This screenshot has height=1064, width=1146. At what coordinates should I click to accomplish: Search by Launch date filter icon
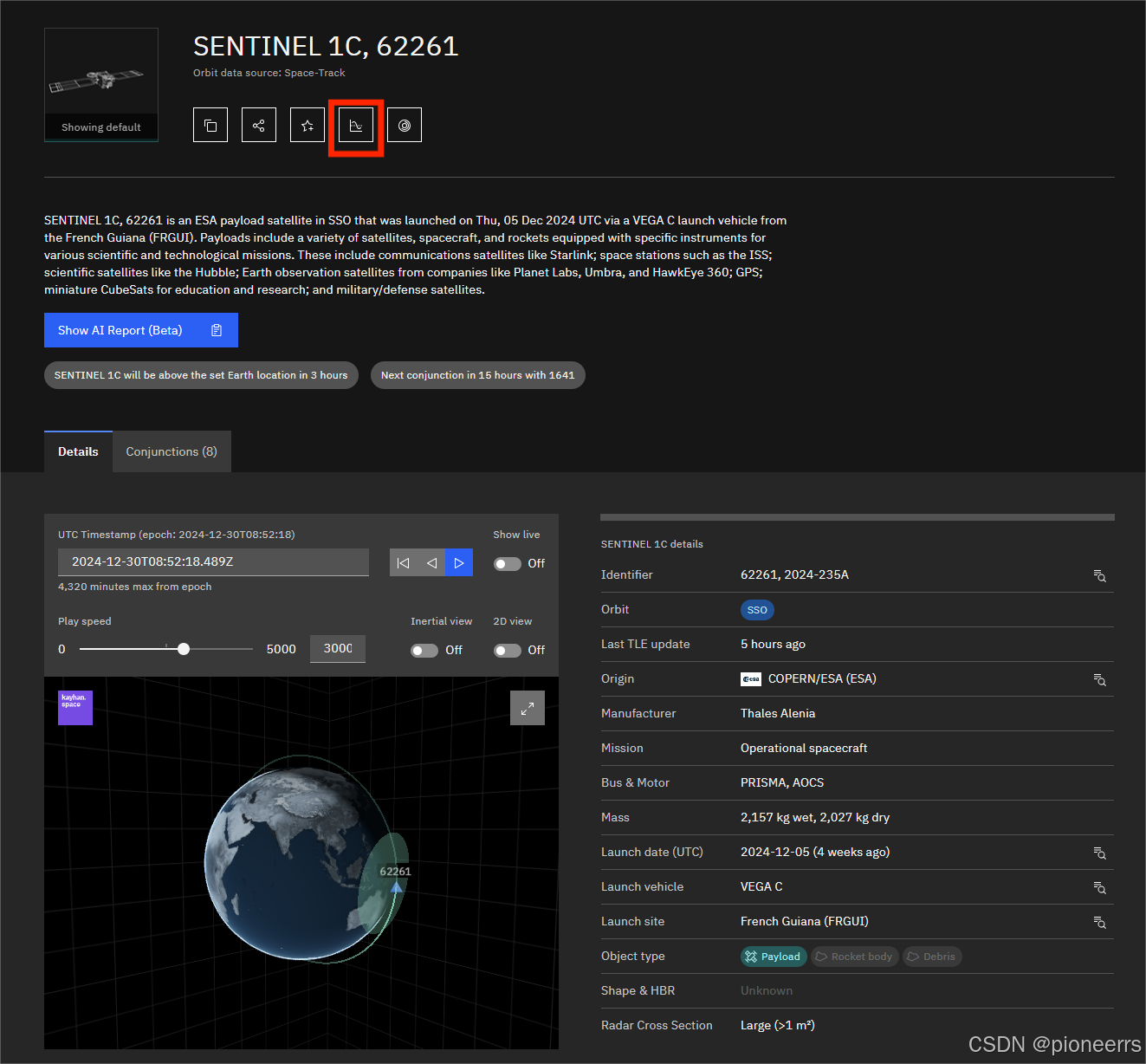point(1099,853)
